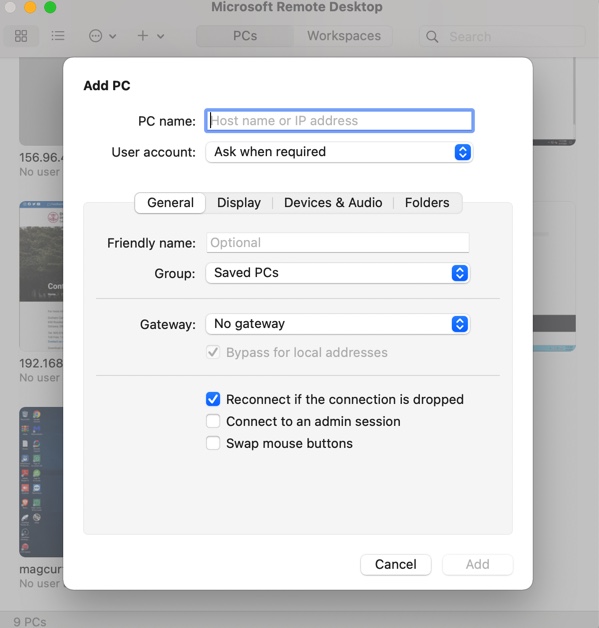Select the 156.96 PC thumbnail behind dialog

(x=41, y=101)
